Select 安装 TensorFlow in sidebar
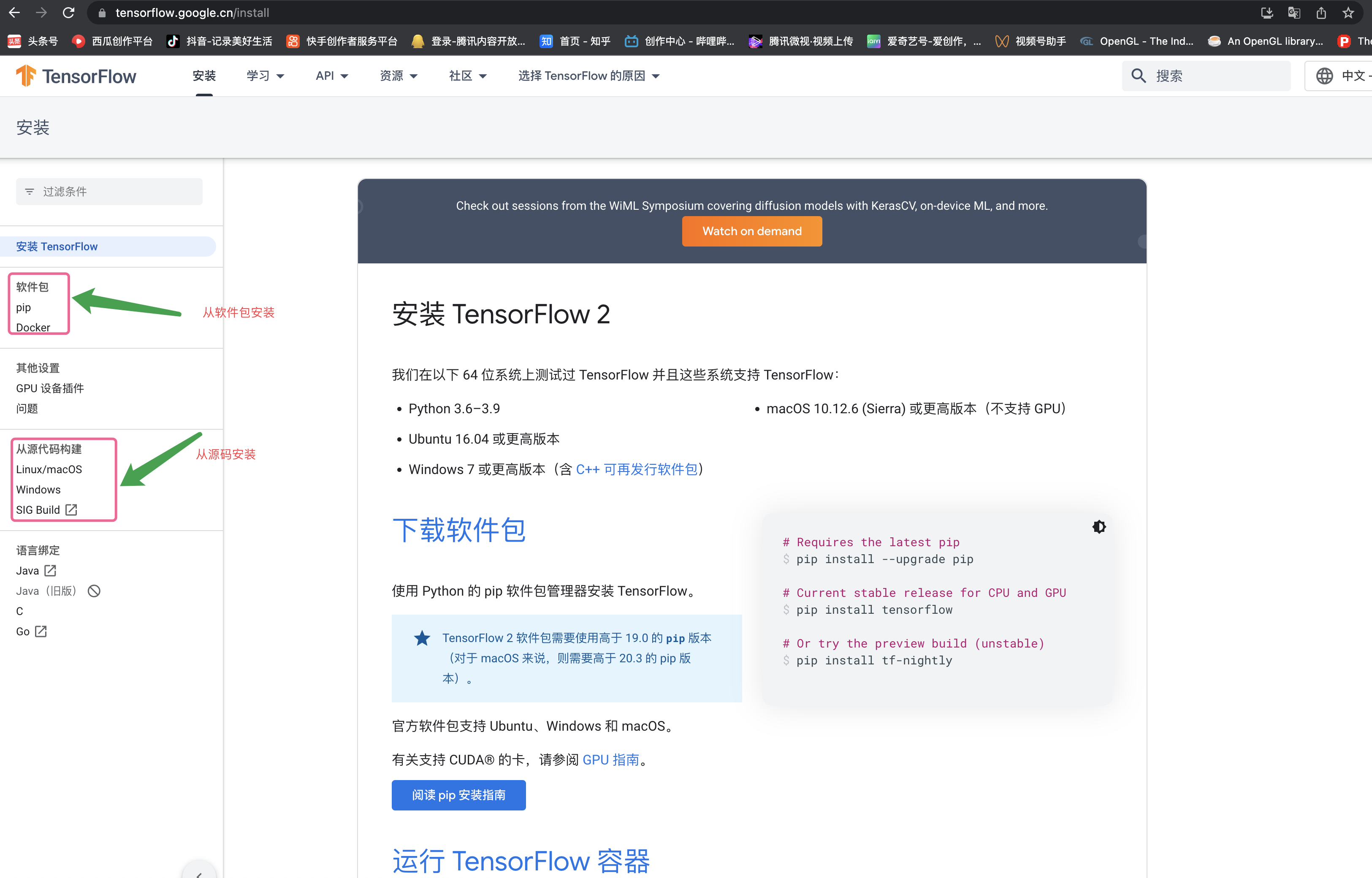This screenshot has height=878, width=1372. point(108,246)
